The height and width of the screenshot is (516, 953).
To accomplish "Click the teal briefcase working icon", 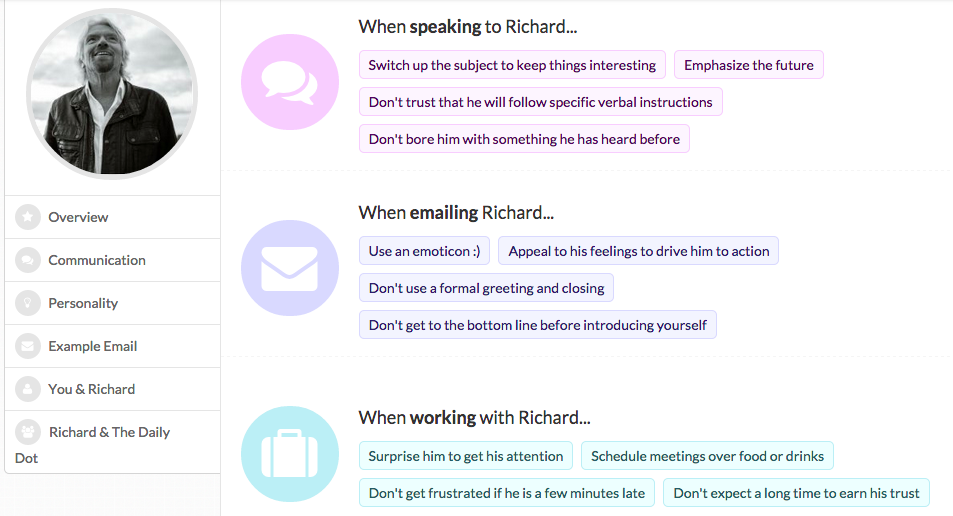I will click(290, 454).
